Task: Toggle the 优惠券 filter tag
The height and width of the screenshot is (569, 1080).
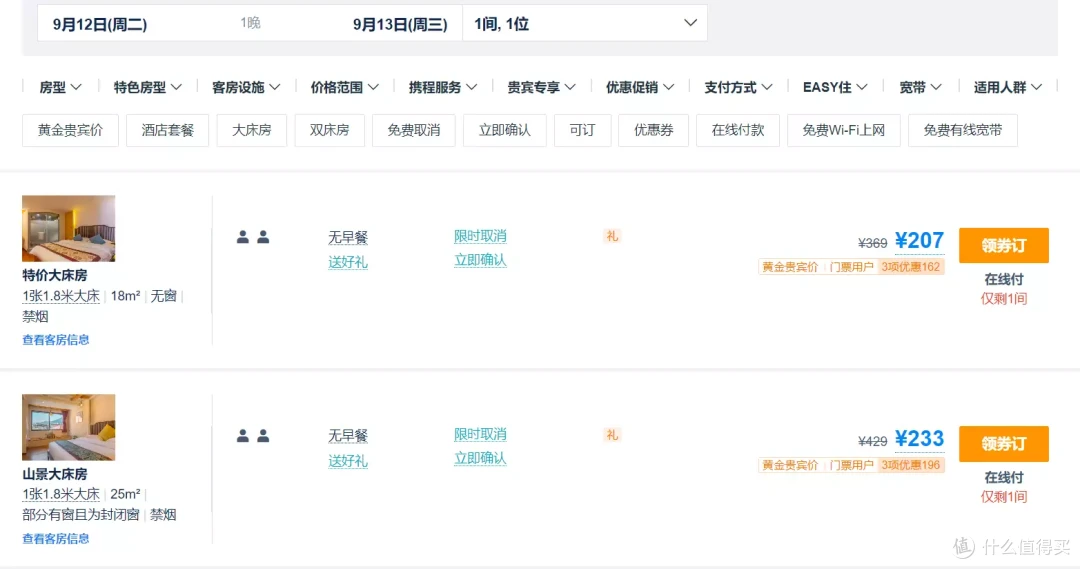Action: coord(654,130)
